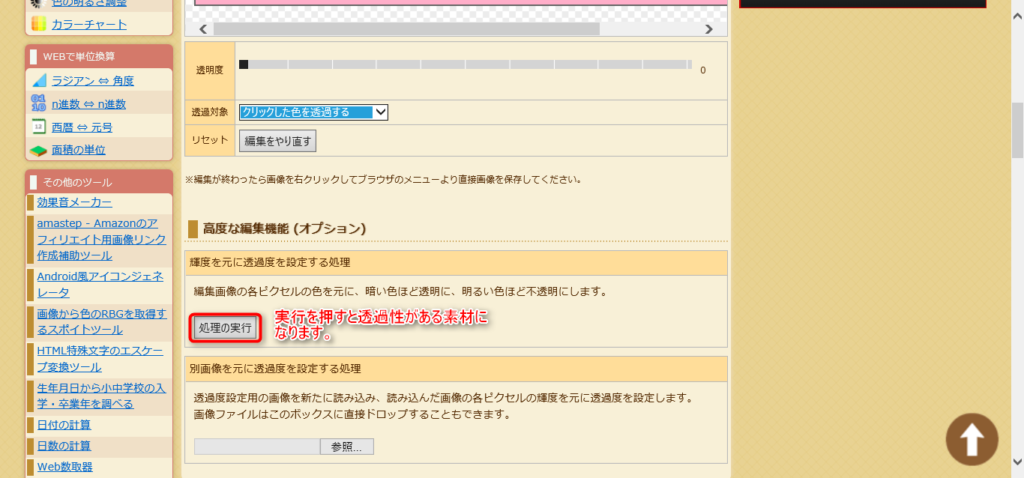The image size is (1024, 478).
Task: Open 効果音メーカー tool link
Action: click(x=74, y=202)
